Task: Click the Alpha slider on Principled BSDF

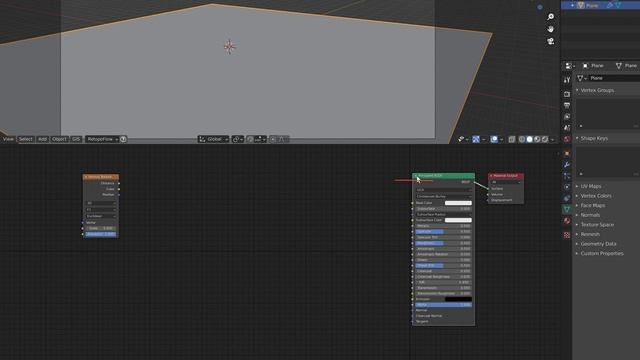Action: click(x=443, y=304)
